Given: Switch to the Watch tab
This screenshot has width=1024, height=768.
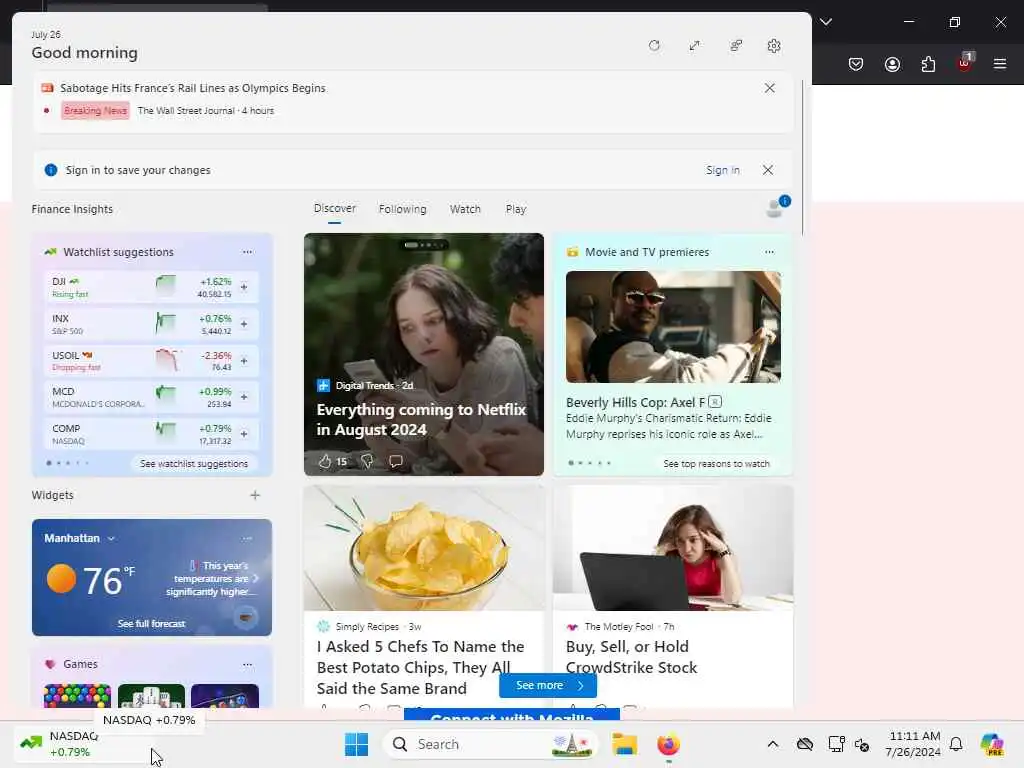Looking at the screenshot, I should [465, 209].
